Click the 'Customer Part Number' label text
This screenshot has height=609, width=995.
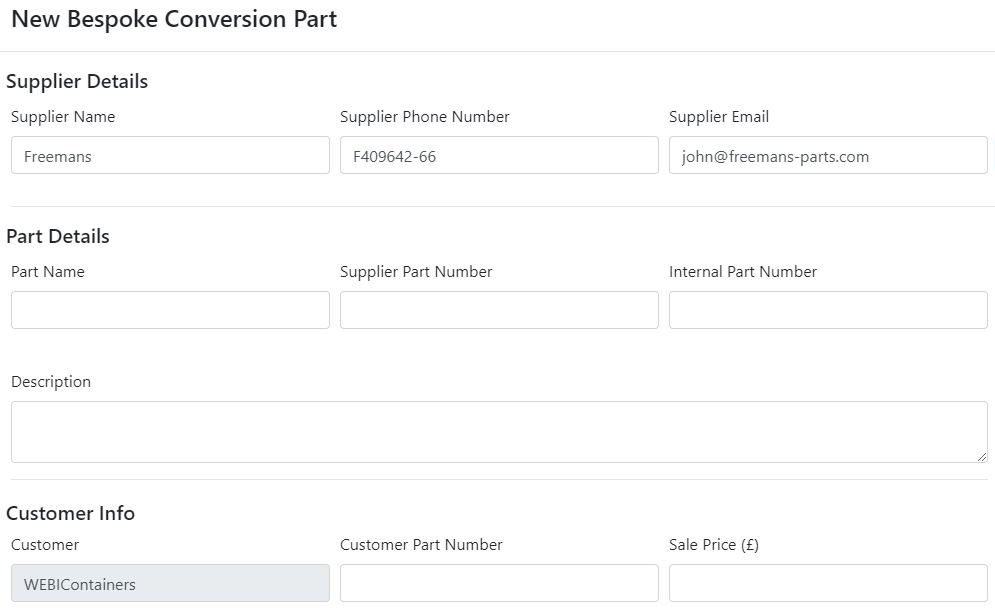pos(421,545)
